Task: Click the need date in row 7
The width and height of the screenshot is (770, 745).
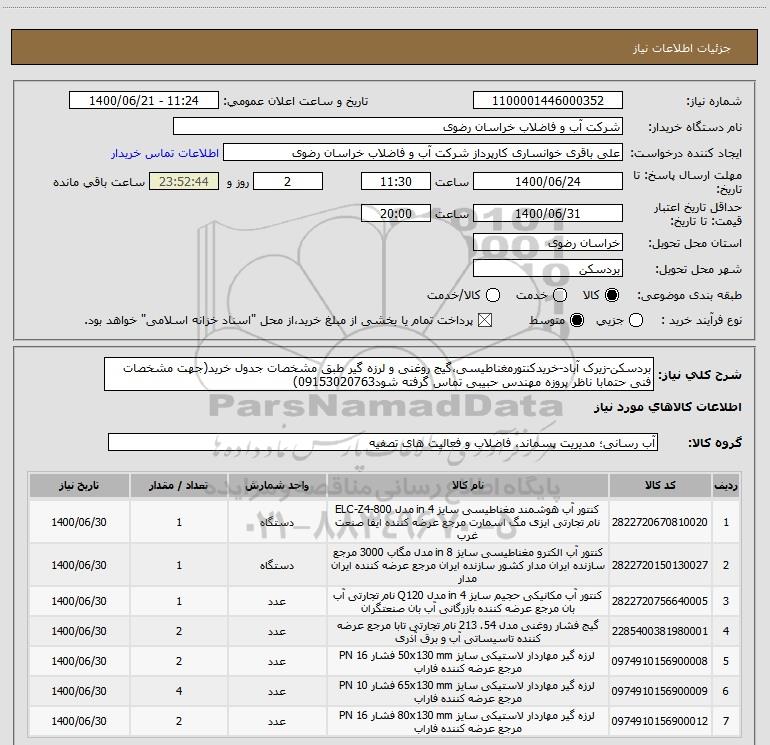Action: tap(79, 721)
